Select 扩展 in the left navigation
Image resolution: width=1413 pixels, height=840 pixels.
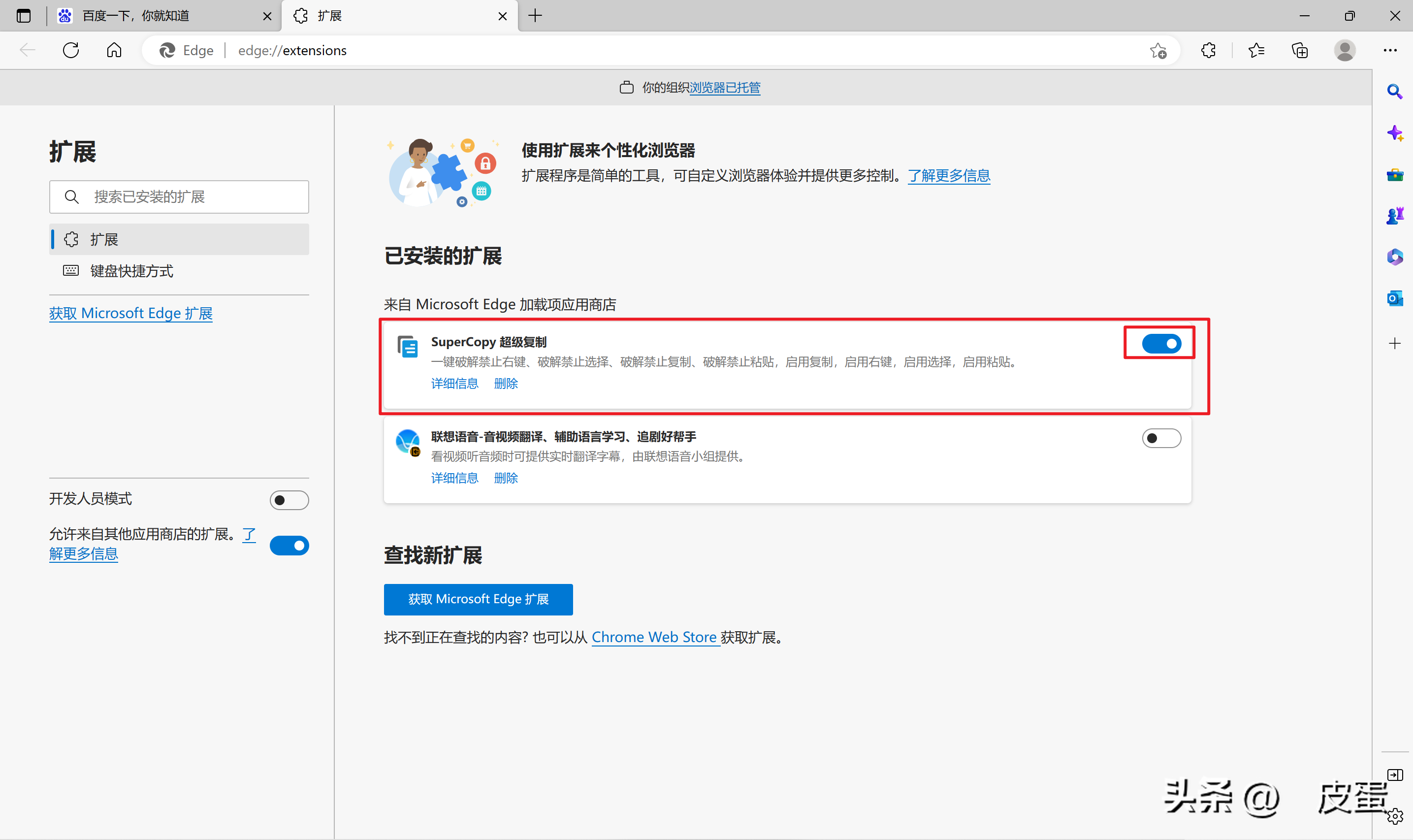coord(179,239)
